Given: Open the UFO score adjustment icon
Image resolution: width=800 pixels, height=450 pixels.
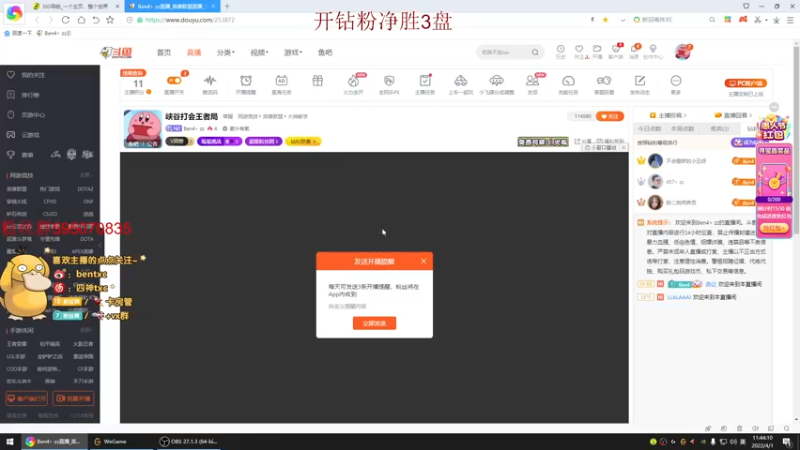Looking at the screenshot, I should [496, 81].
